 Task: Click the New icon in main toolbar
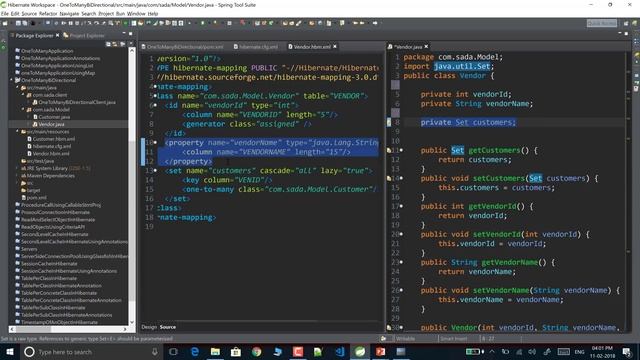(5, 23)
